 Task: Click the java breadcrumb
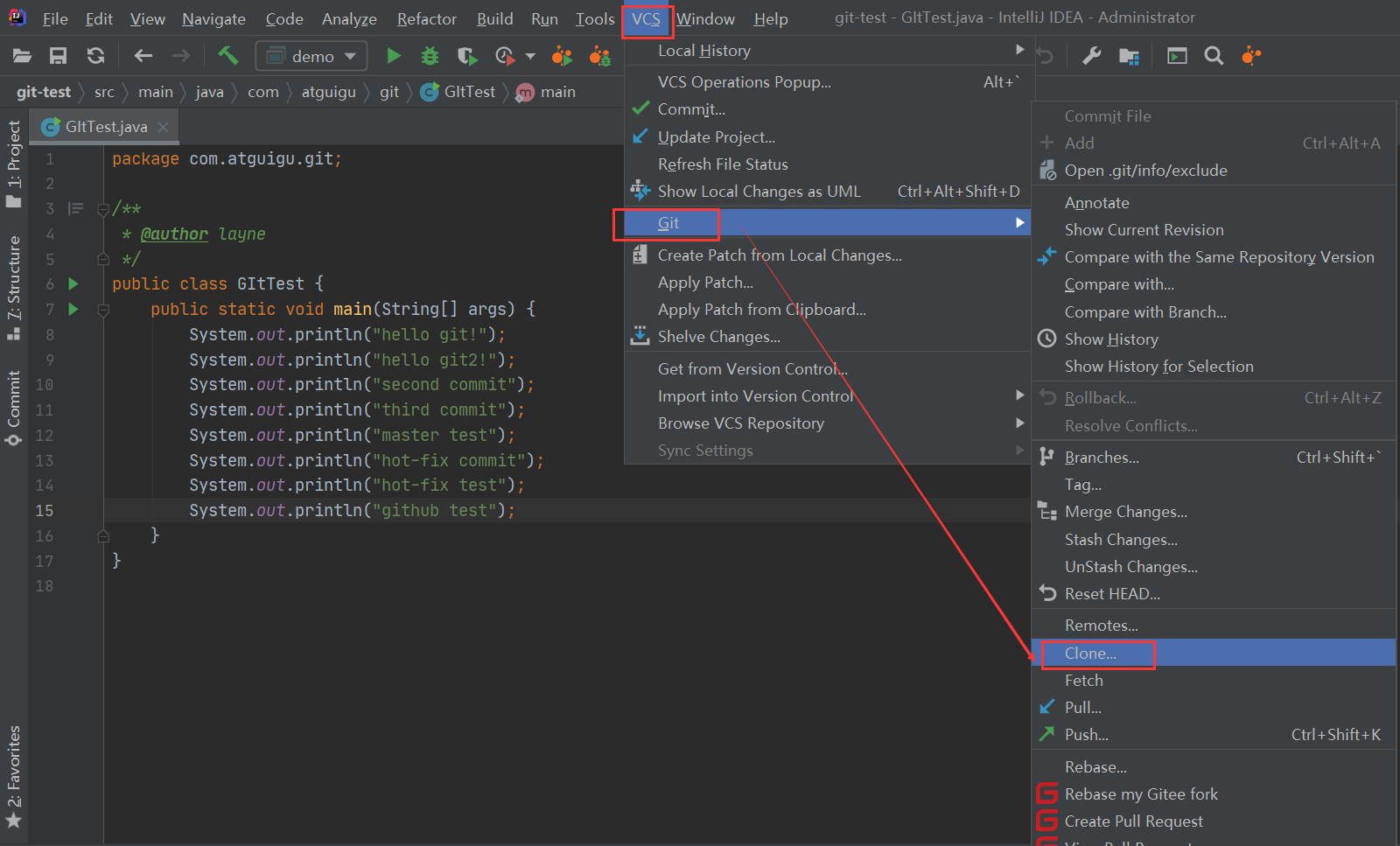click(x=209, y=92)
